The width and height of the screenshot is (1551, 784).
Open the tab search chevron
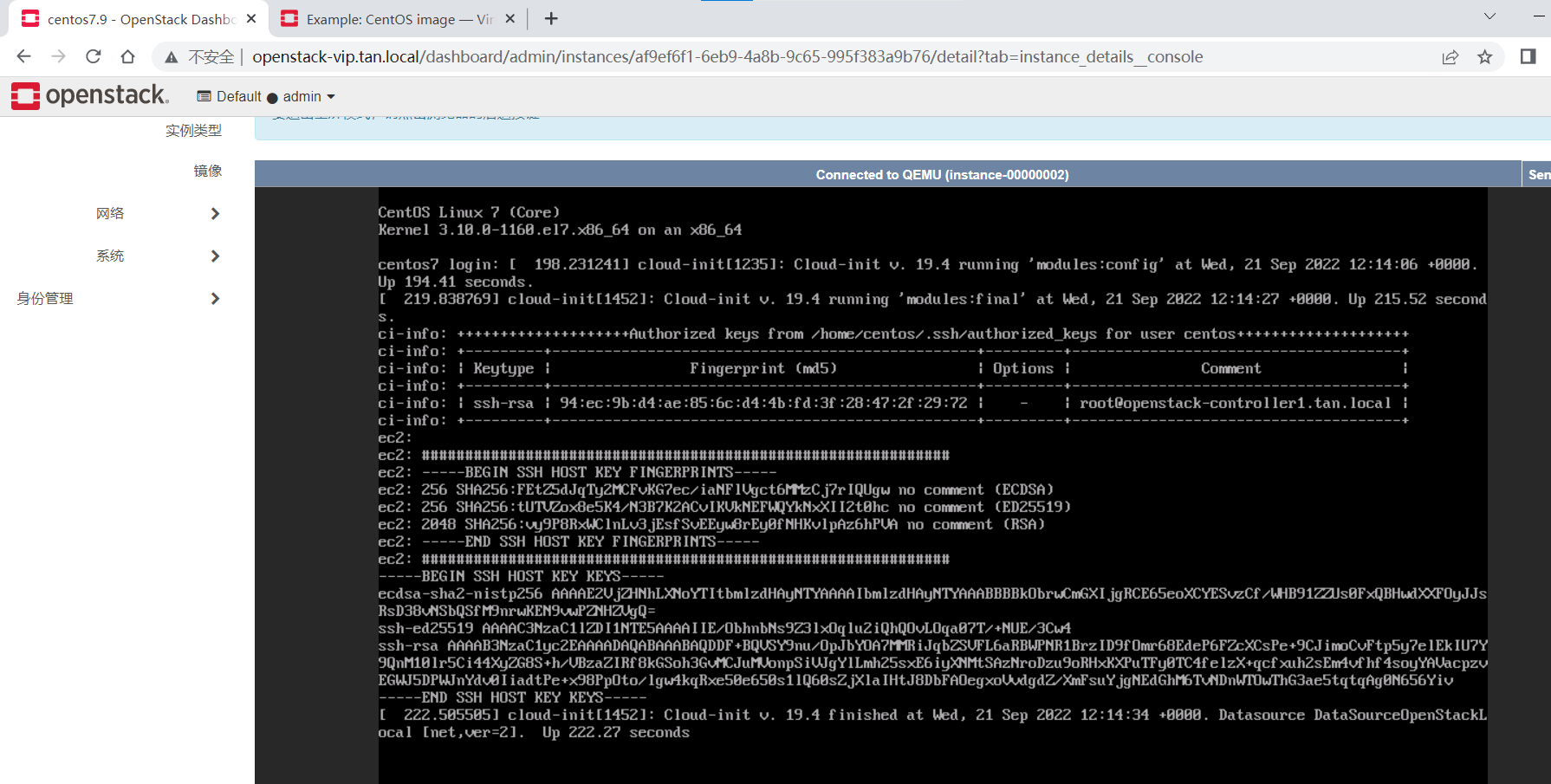click(1489, 16)
